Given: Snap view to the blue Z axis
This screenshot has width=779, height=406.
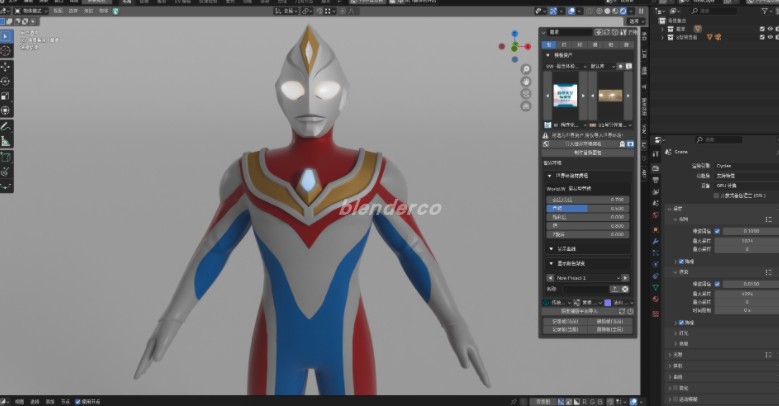Looking at the screenshot, I should (515, 33).
